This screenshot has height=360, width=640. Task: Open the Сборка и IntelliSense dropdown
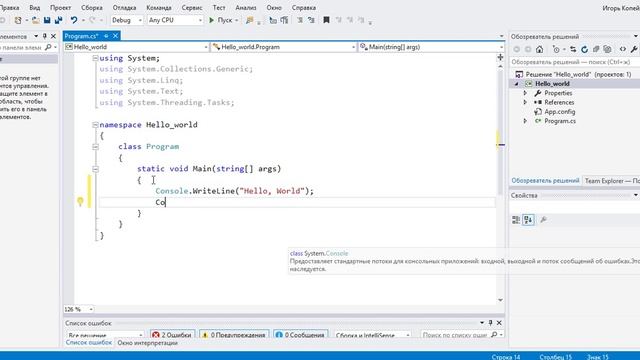tap(373, 335)
